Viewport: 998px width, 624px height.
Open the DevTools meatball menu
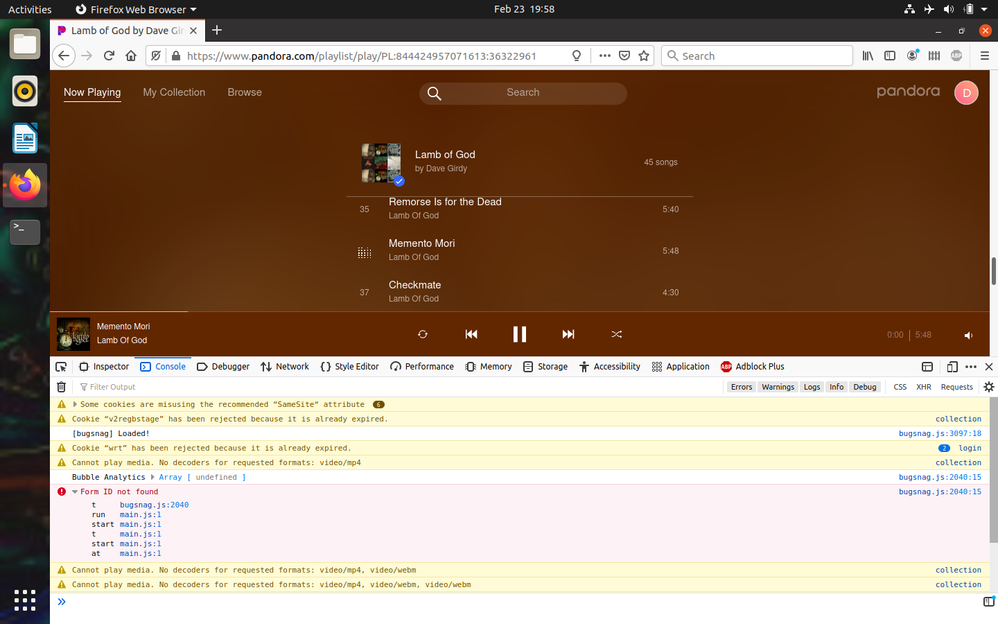(969, 366)
